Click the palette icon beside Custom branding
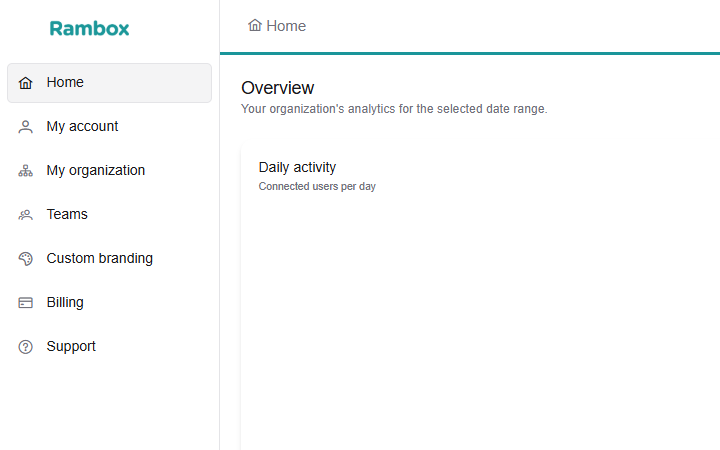Viewport: 720px width, 450px height. point(26,259)
